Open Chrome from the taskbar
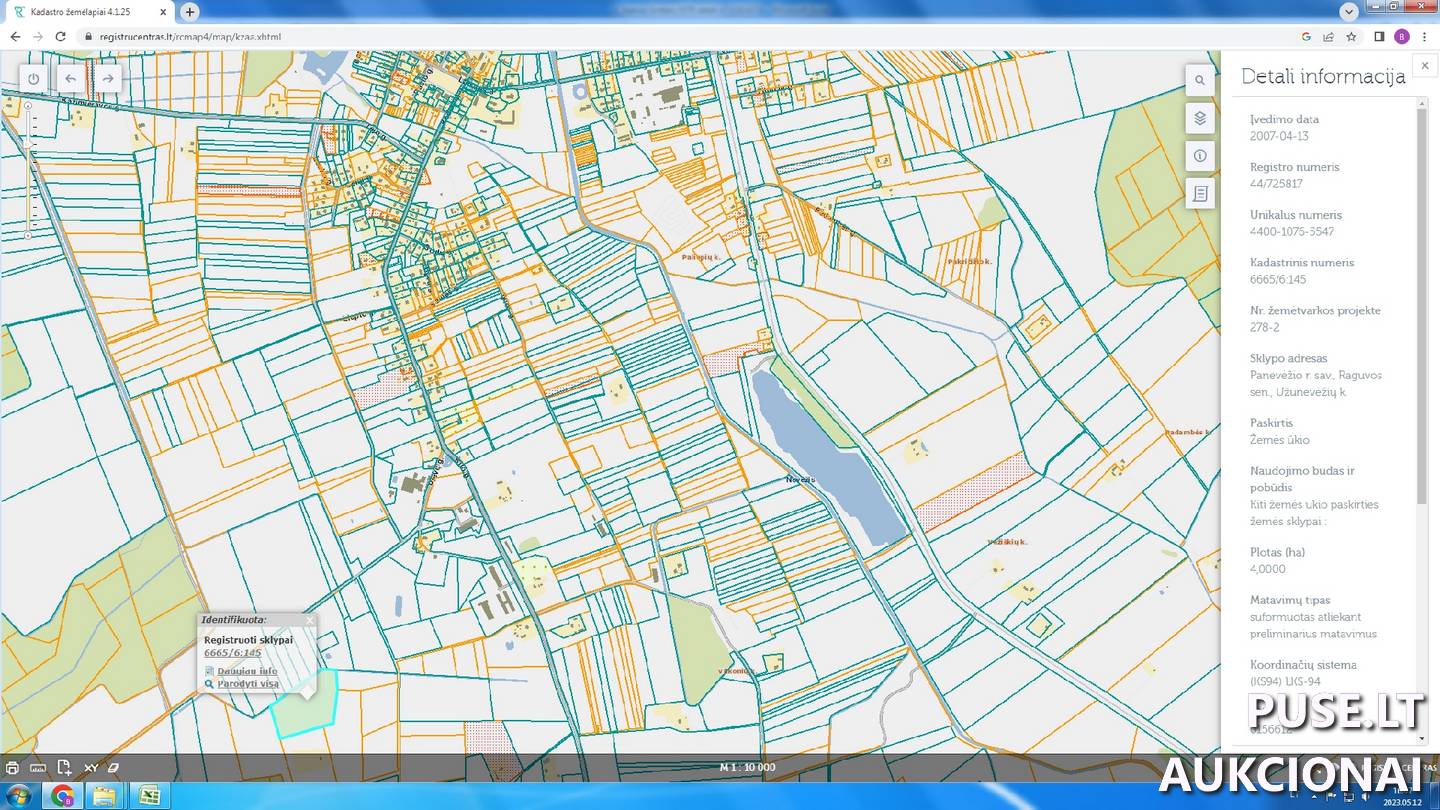The image size is (1440, 810). (x=62, y=796)
